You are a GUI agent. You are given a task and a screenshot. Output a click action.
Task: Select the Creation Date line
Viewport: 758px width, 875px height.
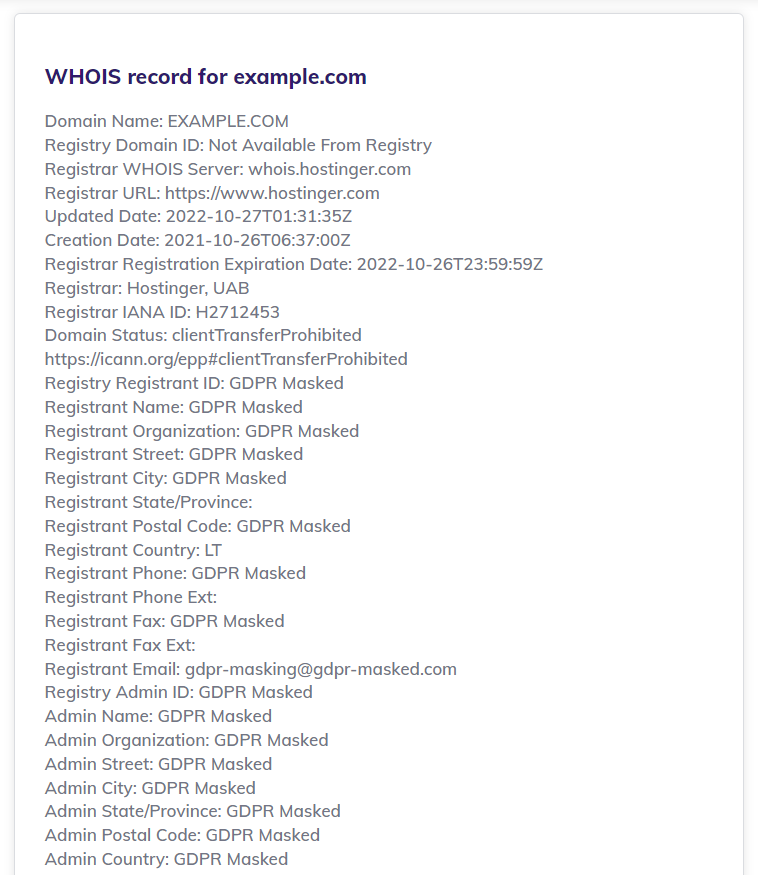(x=197, y=241)
